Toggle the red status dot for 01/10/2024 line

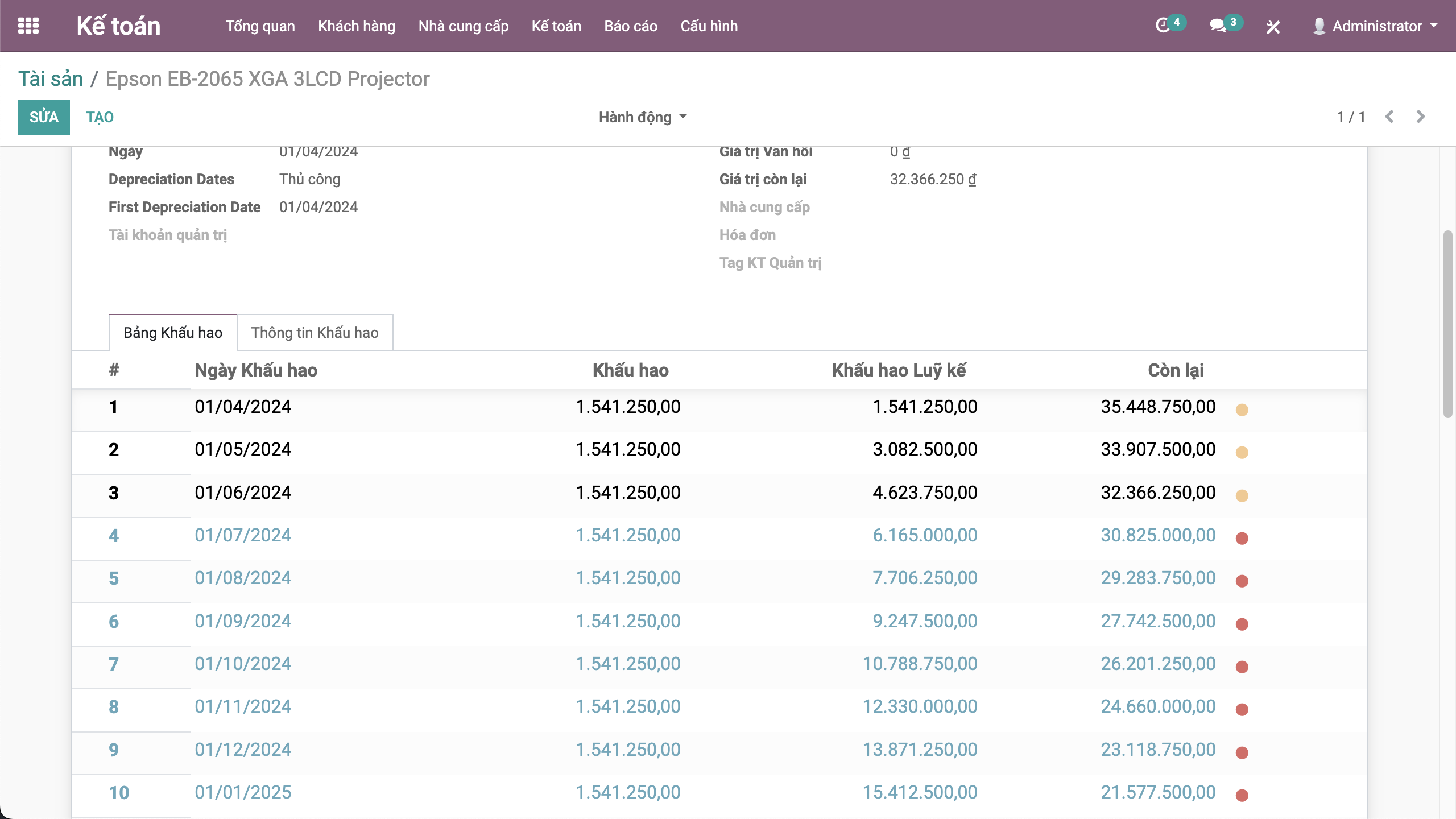pyautogui.click(x=1242, y=667)
